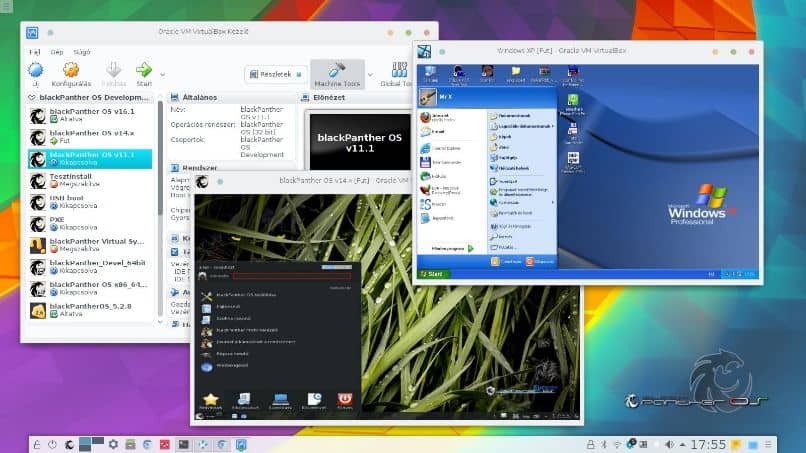
Task: Select the PXE virtual machine
Action: [90, 223]
